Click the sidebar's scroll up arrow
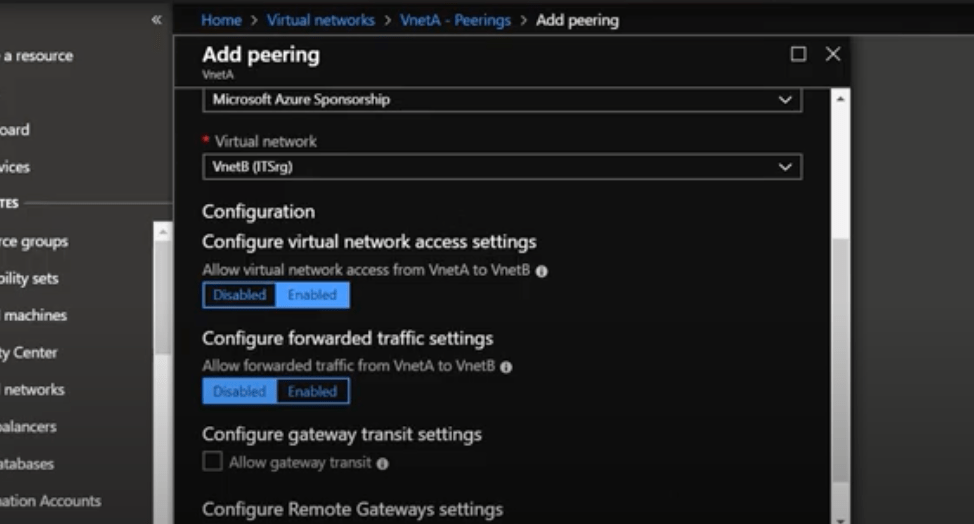This screenshot has width=974, height=524. click(x=161, y=230)
